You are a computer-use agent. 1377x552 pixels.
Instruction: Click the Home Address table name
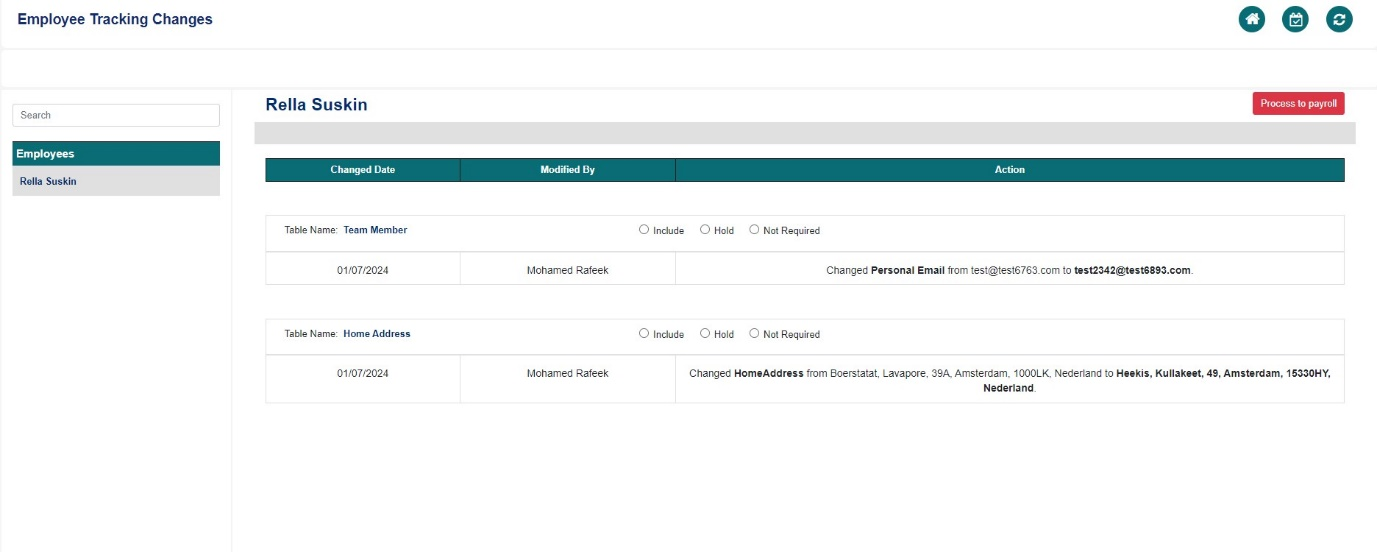coord(376,334)
